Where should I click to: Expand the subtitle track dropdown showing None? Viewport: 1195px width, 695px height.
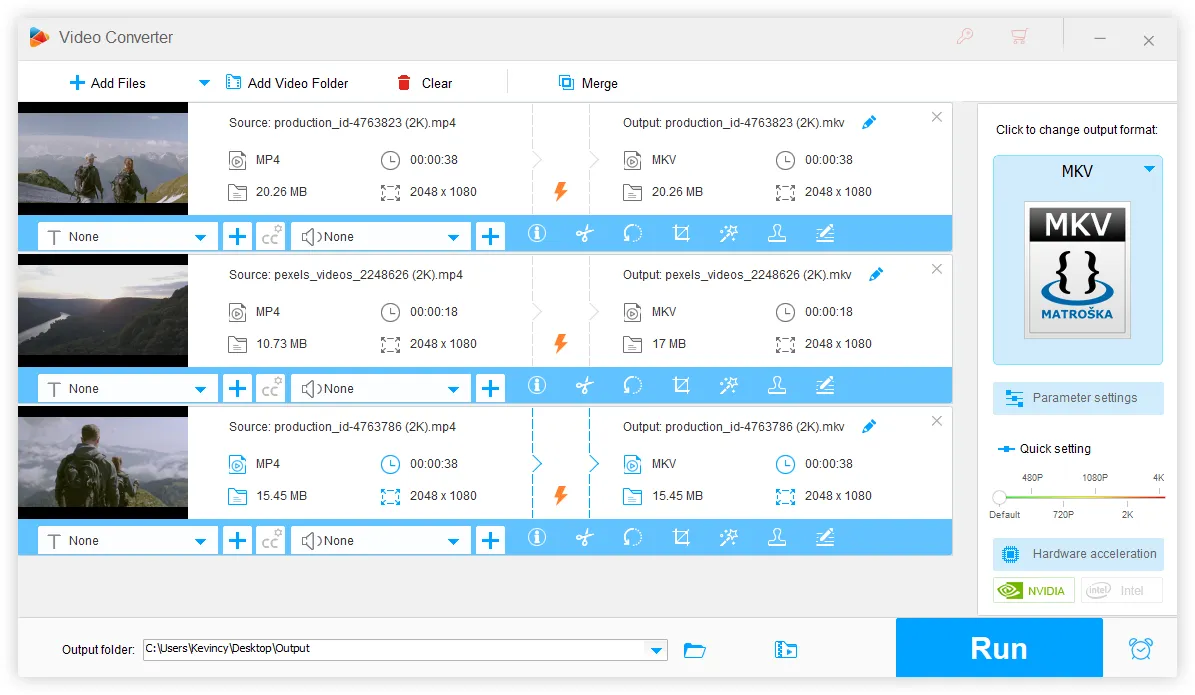click(x=126, y=236)
